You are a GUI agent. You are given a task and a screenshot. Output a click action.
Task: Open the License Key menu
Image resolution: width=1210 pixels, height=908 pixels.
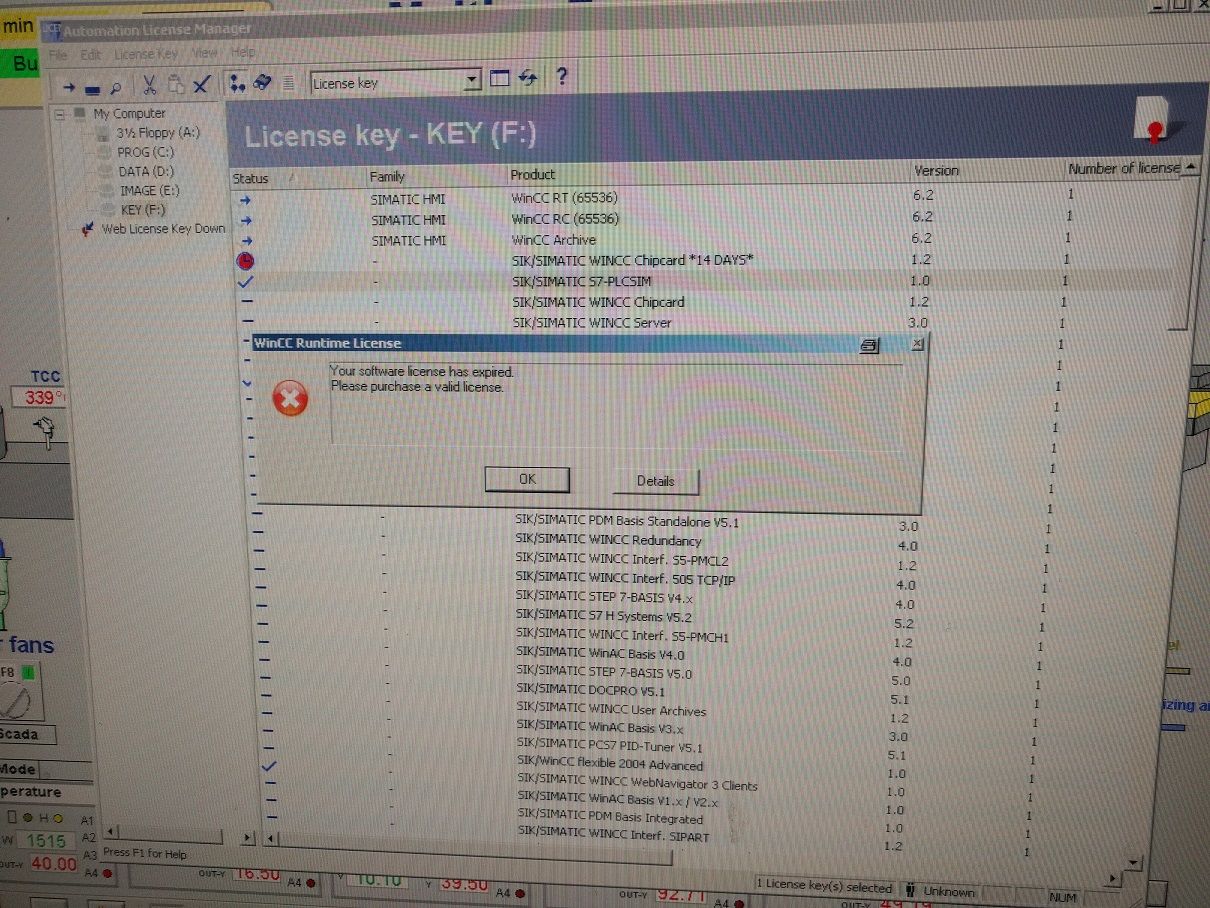(146, 54)
